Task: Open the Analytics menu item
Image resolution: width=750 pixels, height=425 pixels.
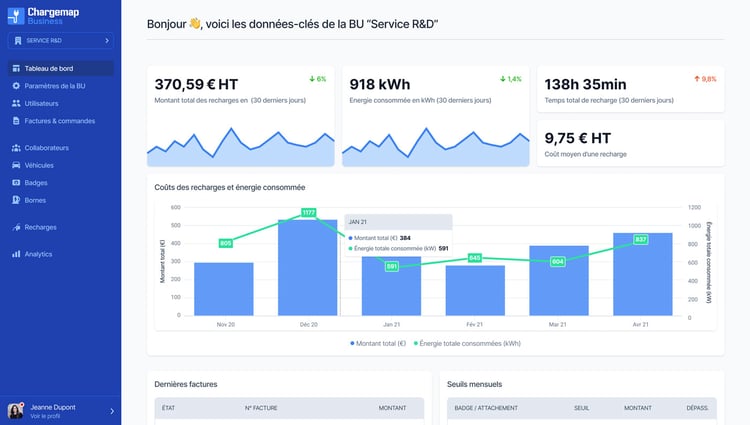Action: coord(38,254)
